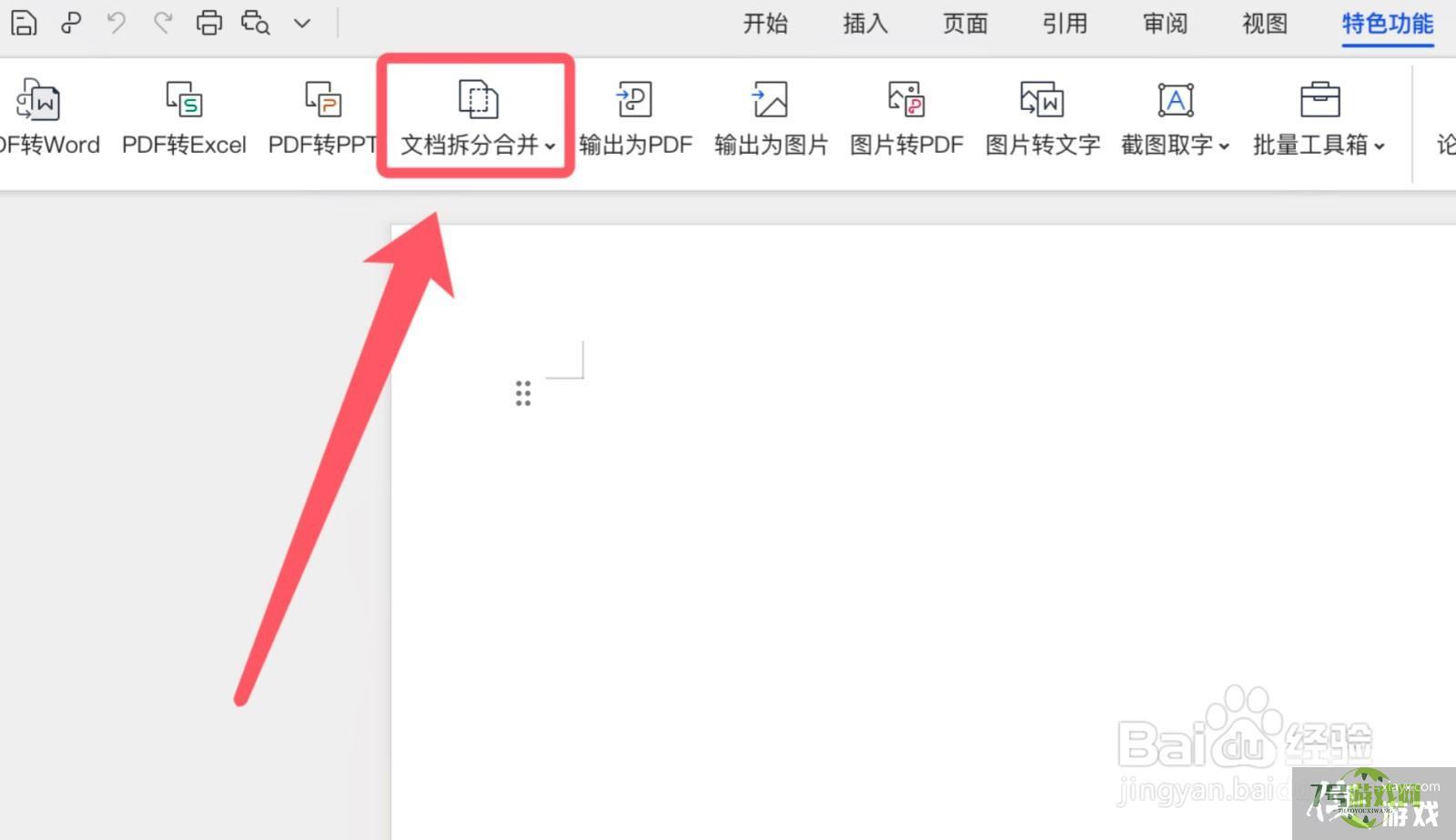Click the PDF转Word icon
1456x840 pixels.
(x=38, y=100)
